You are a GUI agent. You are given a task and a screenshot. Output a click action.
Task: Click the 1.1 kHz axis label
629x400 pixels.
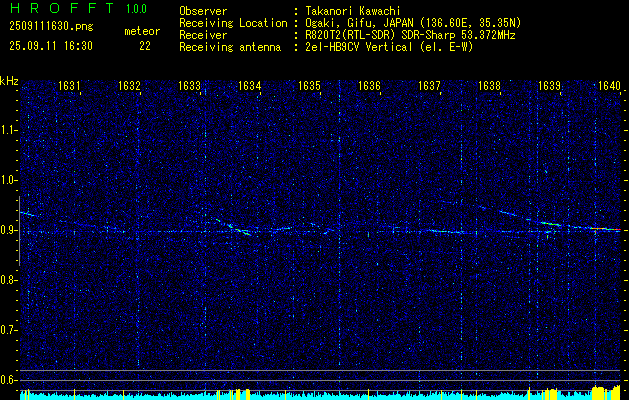coord(8,130)
